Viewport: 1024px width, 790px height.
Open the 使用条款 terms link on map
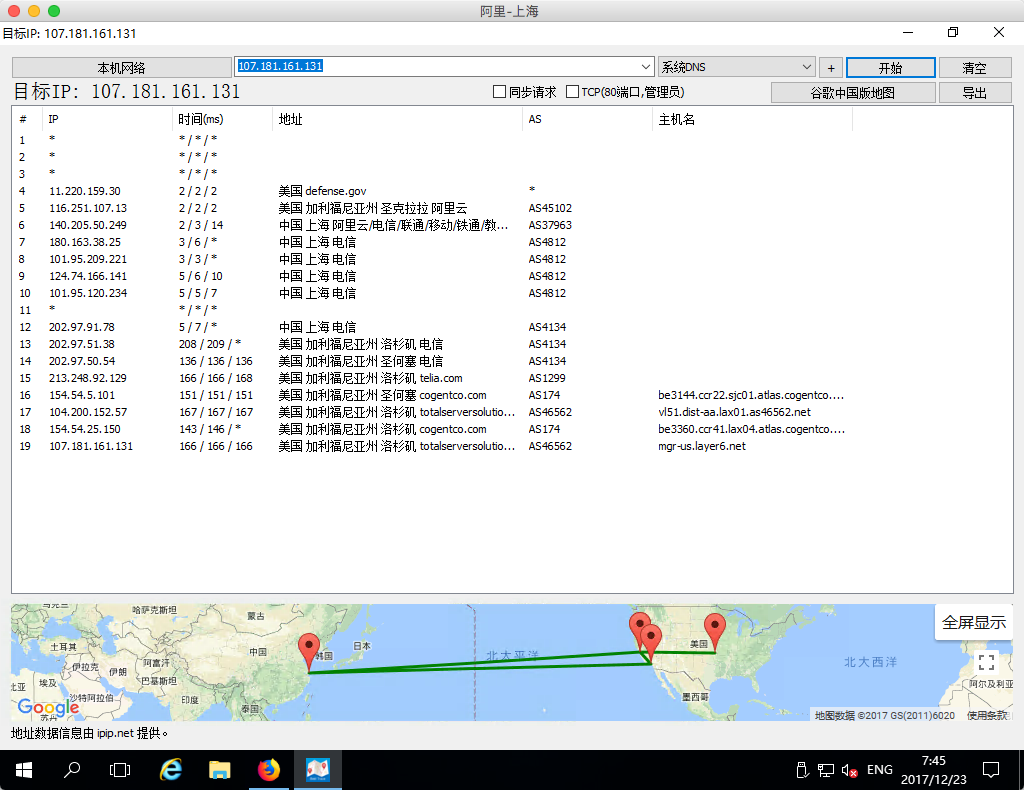987,716
